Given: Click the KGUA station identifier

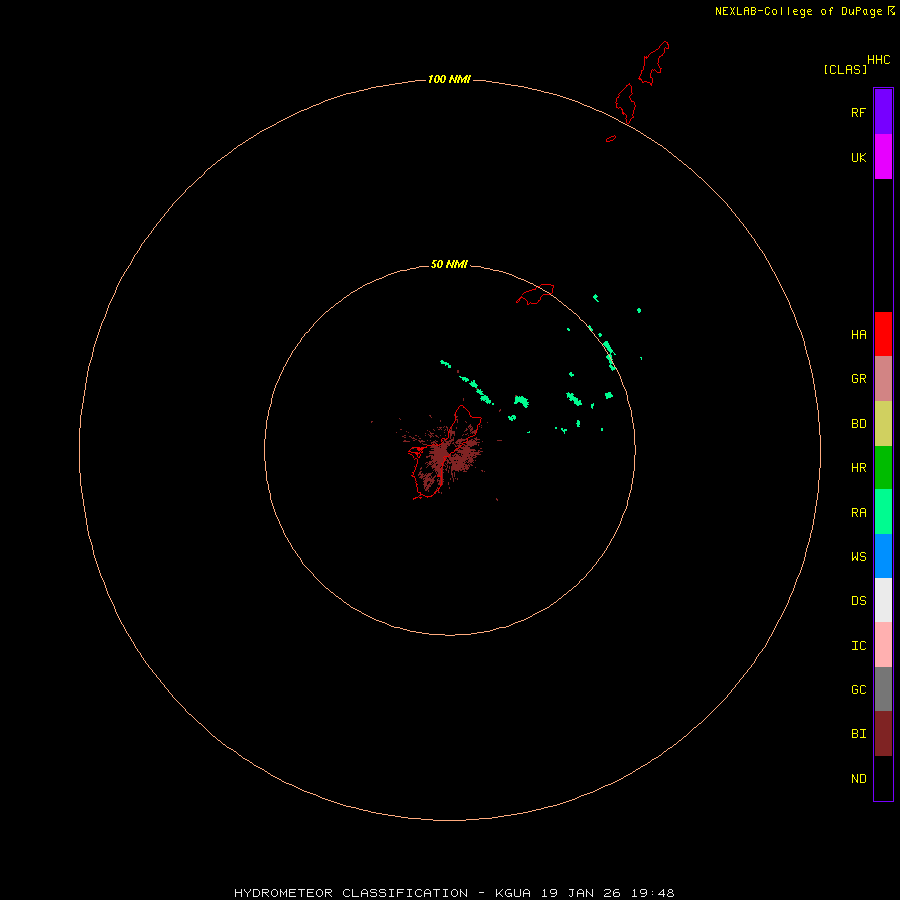Looking at the screenshot, I should tap(513, 893).
